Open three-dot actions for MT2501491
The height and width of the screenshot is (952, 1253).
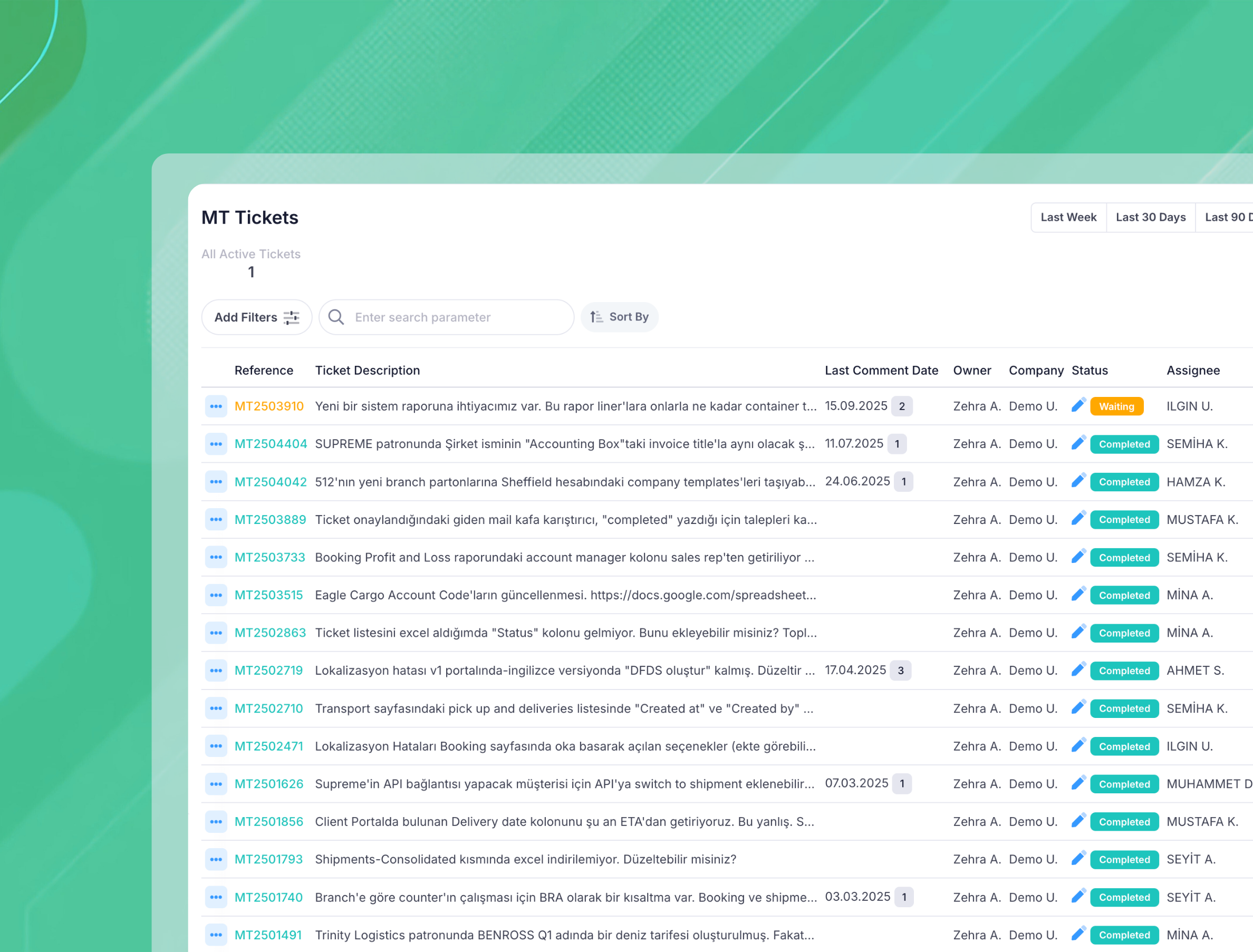[x=216, y=935]
